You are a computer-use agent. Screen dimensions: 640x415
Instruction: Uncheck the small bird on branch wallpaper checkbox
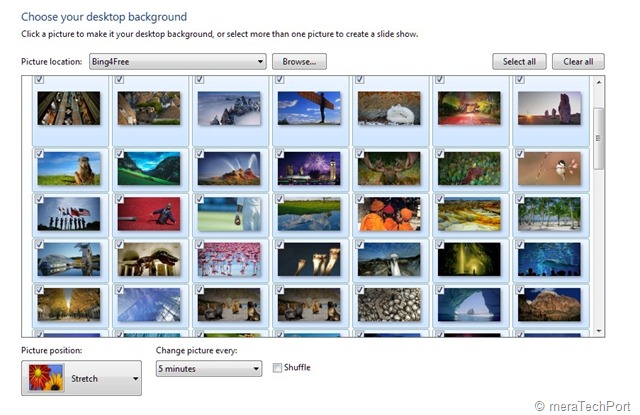point(520,154)
